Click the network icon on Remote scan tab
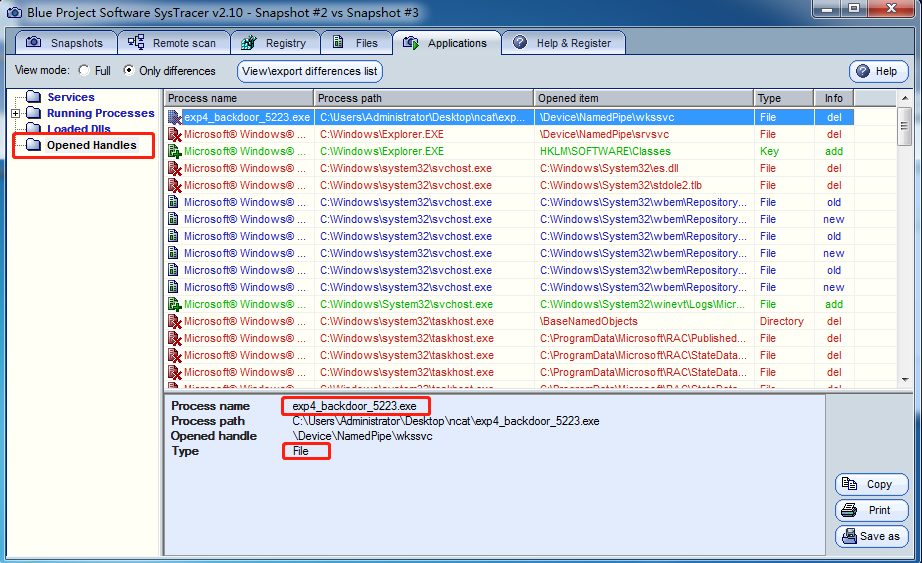Screen dimensions: 922x563 coord(136,42)
